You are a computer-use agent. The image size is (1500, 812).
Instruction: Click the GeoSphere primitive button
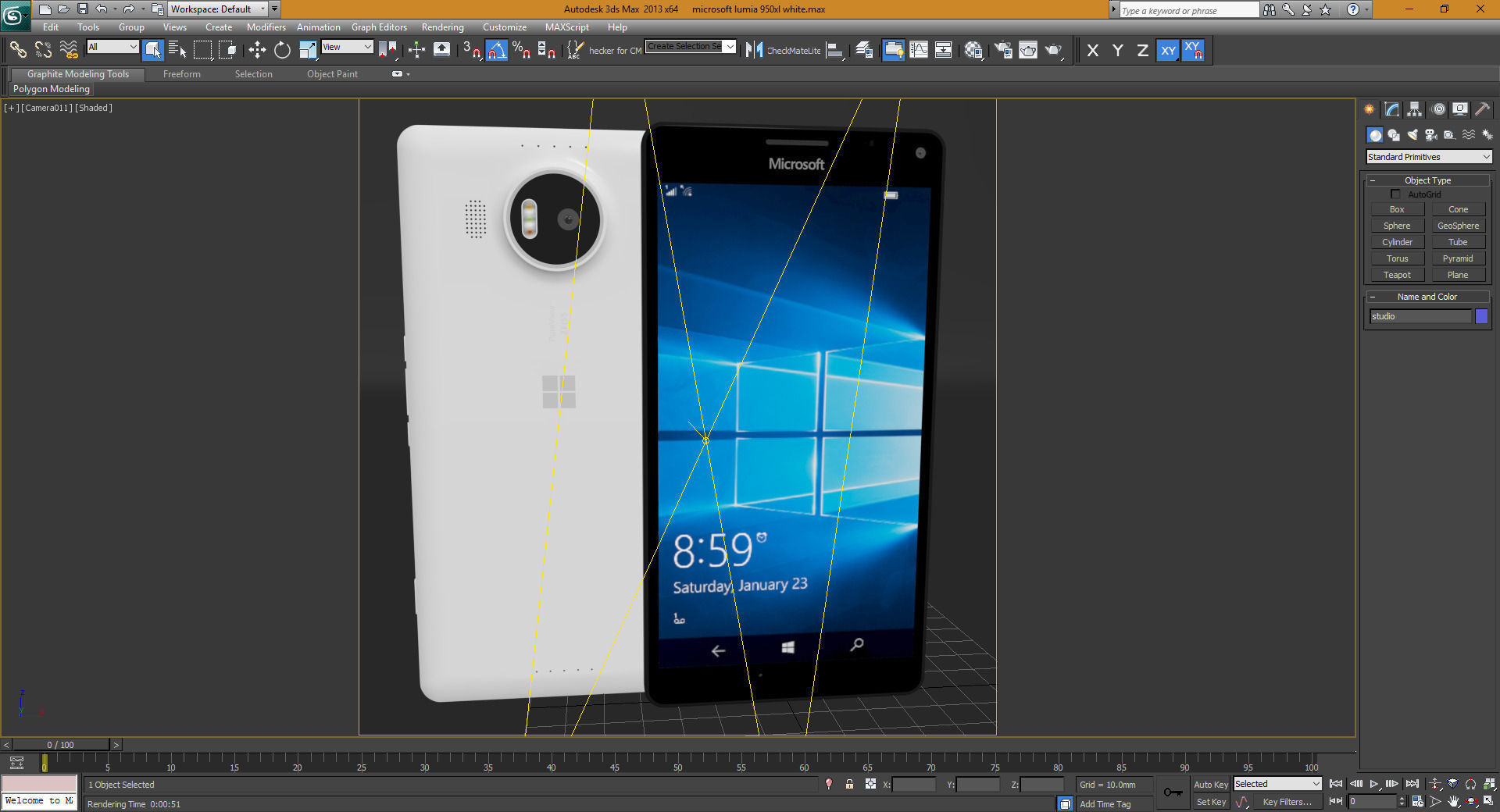point(1458,226)
